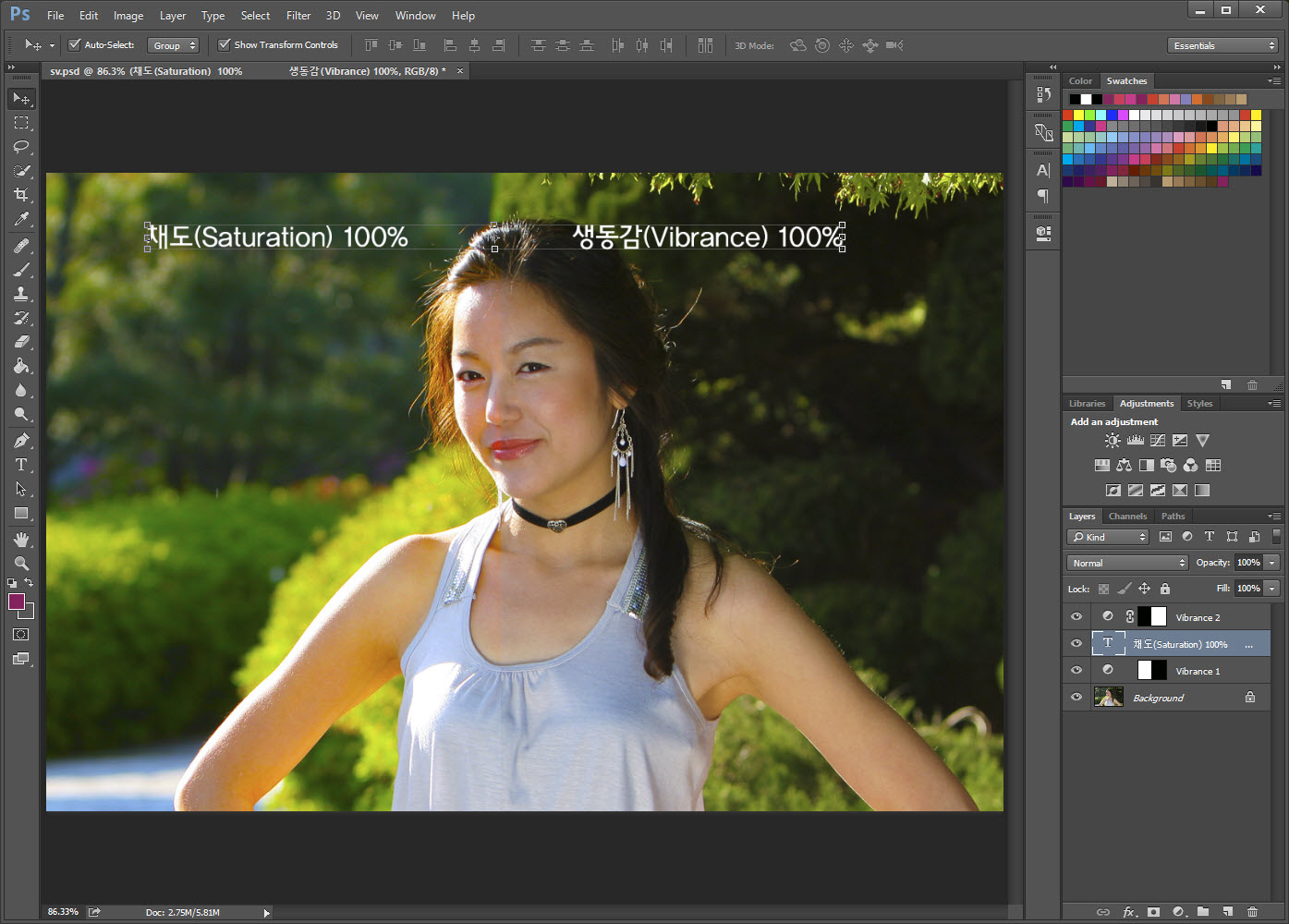1289x924 pixels.
Task: Pick the pure yellow swatch
Action: tap(1078, 115)
